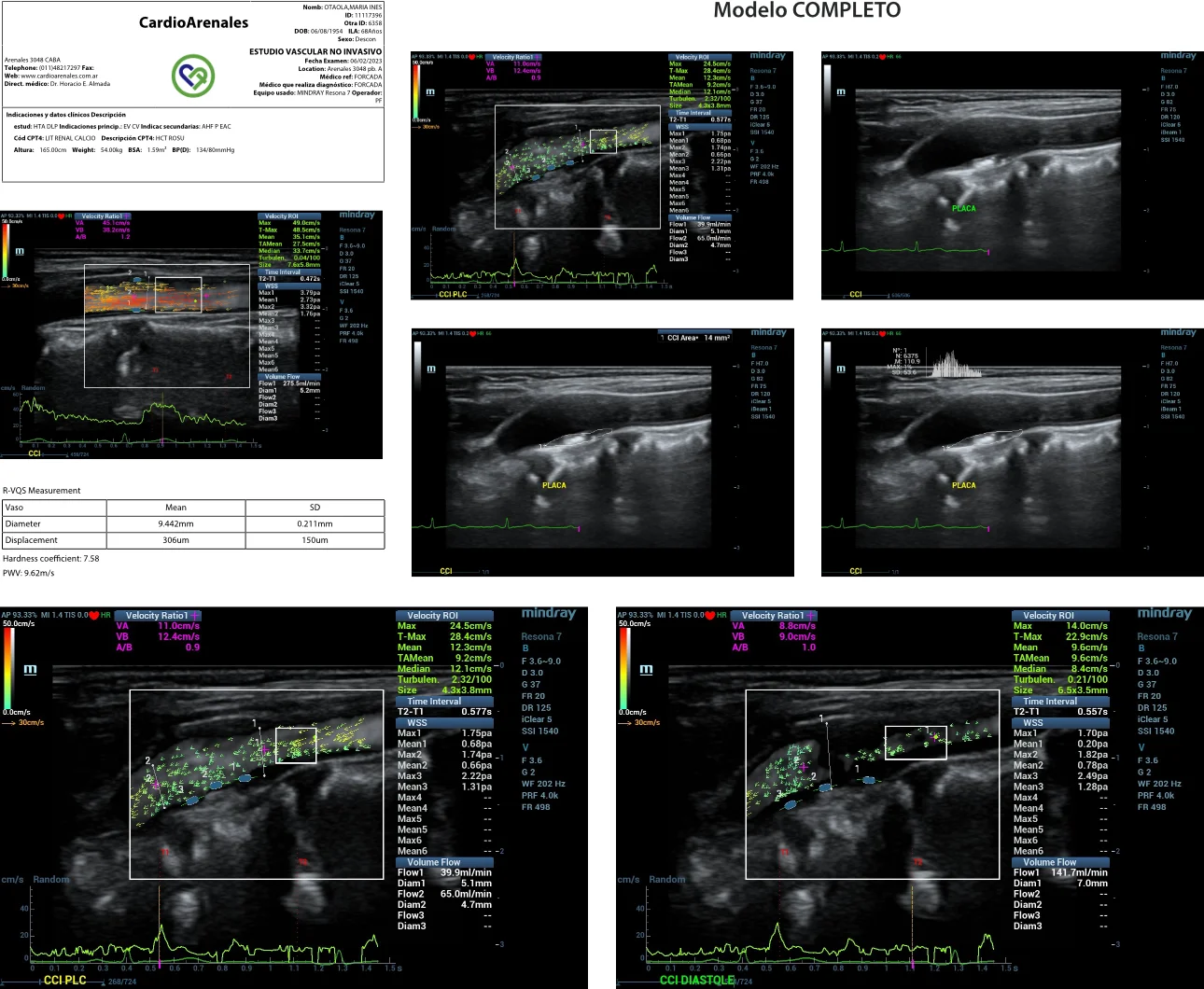Click the '150um' table cell
1204x989 pixels.
click(315, 540)
